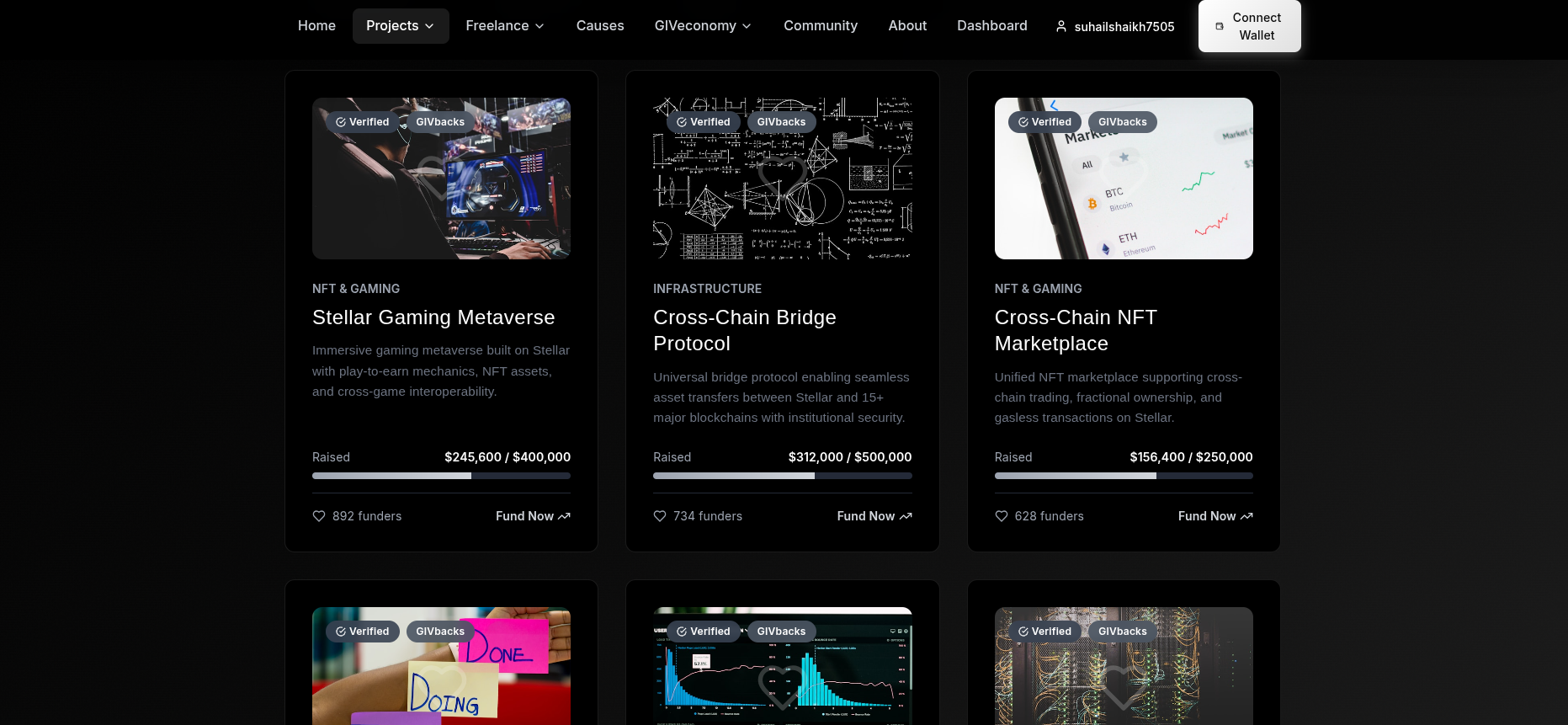Click Verified checkmark icon on Stellar Gaming Metaverse

[341, 122]
